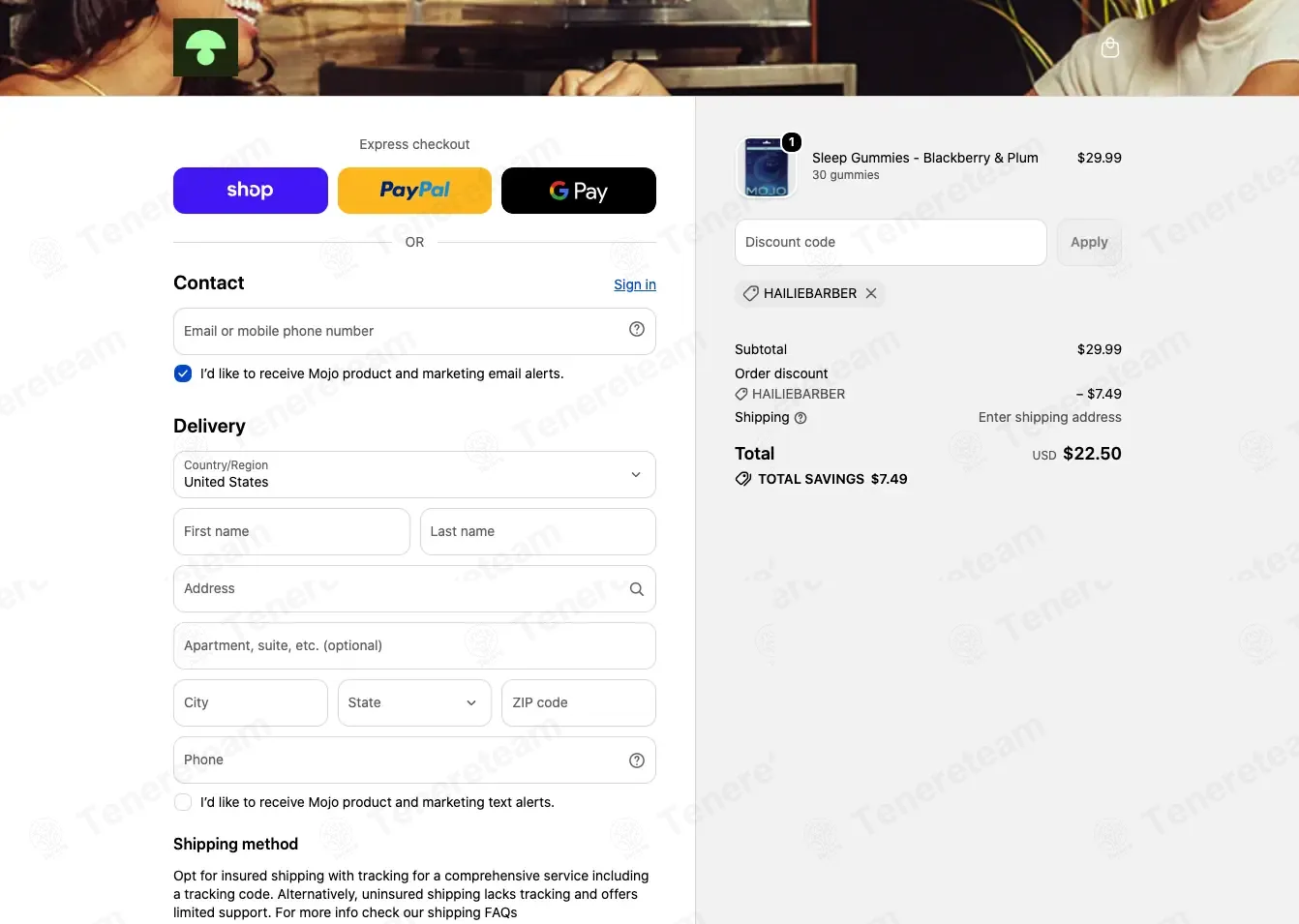This screenshot has width=1299, height=924.
Task: Click the Apply discount button
Action: [x=1089, y=242]
